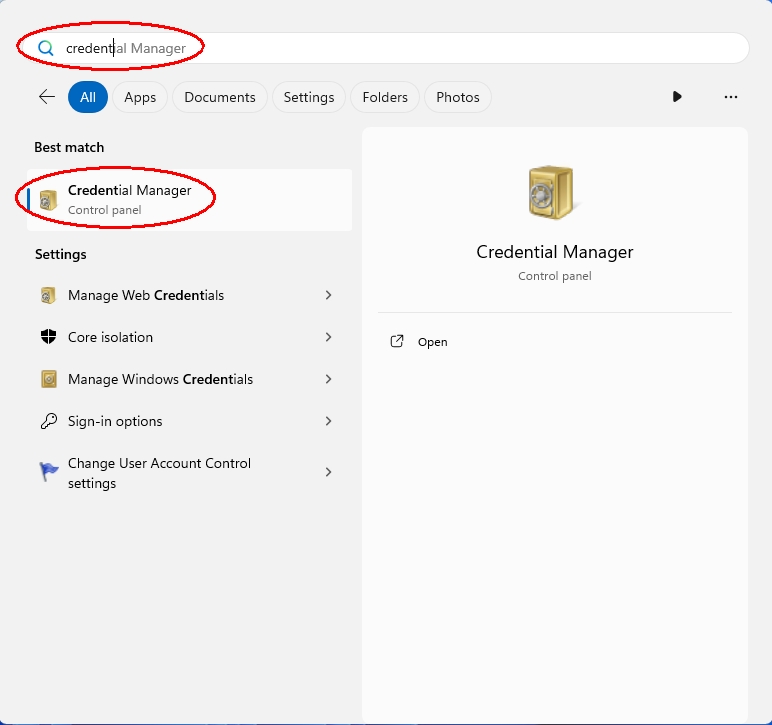Click the large Credential Manager safe icon
The width and height of the screenshot is (772, 725).
coord(554,193)
